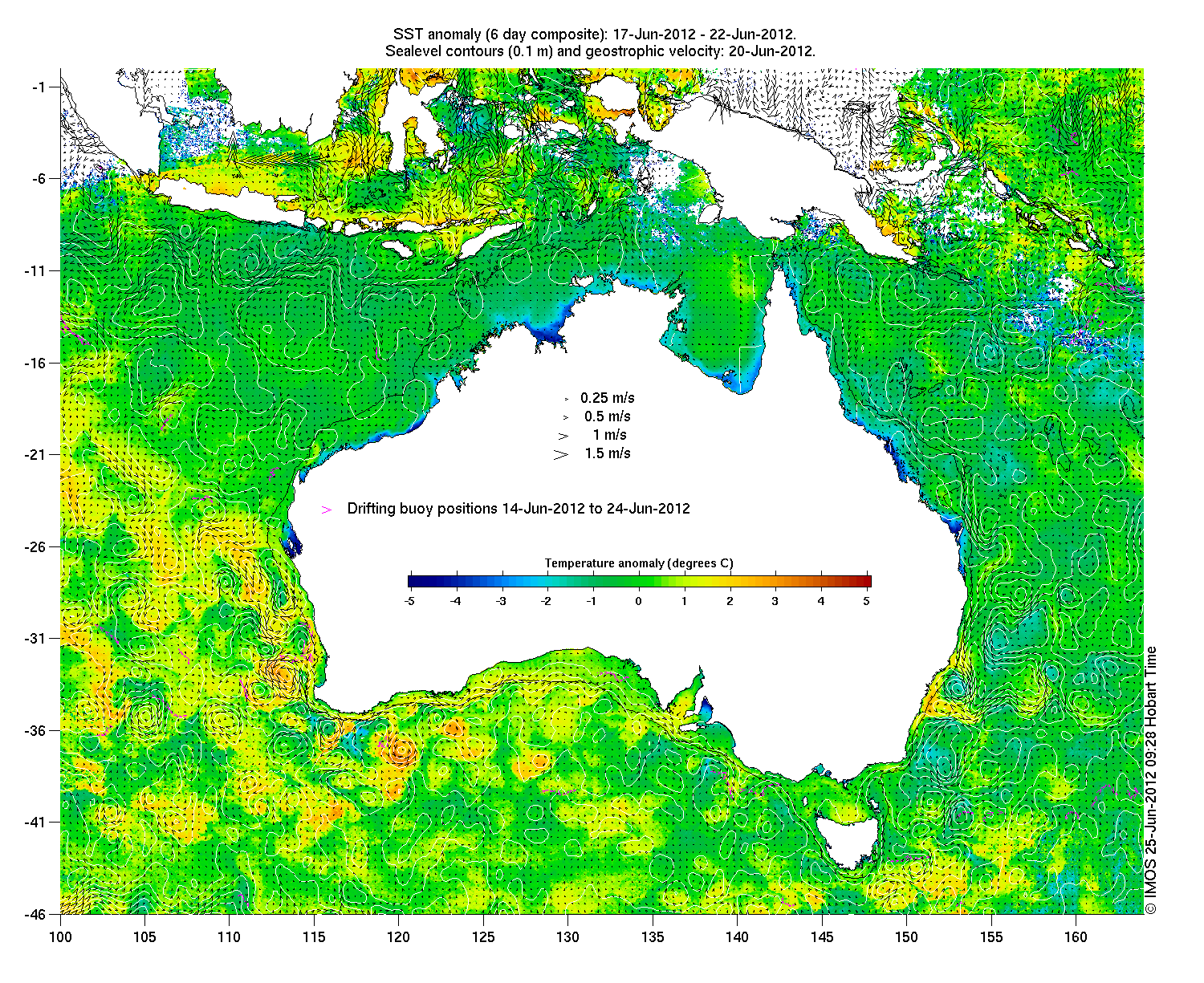Image resolution: width=1204 pixels, height=983 pixels.
Task: Click the Drifting buoy positions legend text
Action: click(519, 509)
